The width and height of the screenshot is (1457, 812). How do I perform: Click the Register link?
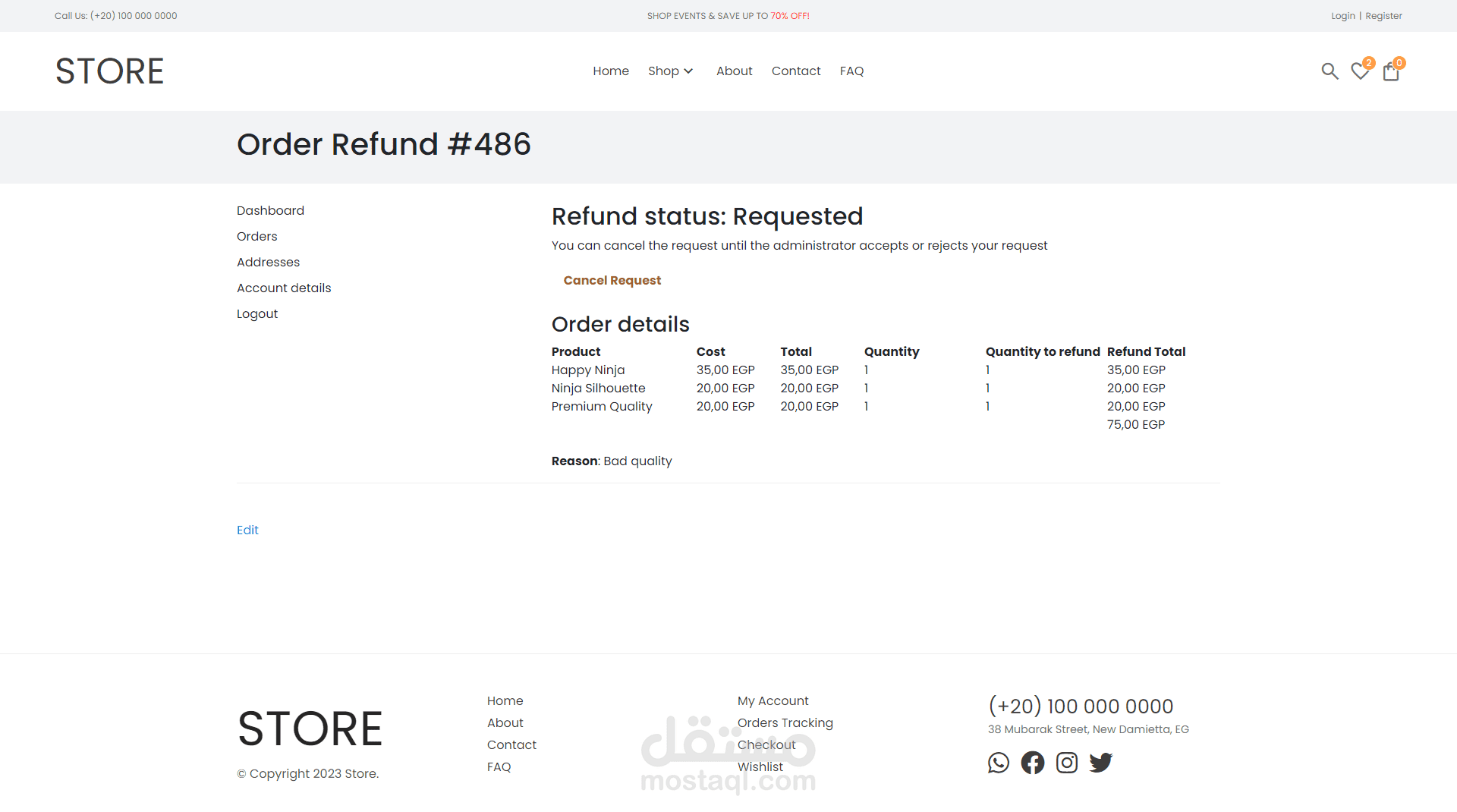pos(1383,16)
